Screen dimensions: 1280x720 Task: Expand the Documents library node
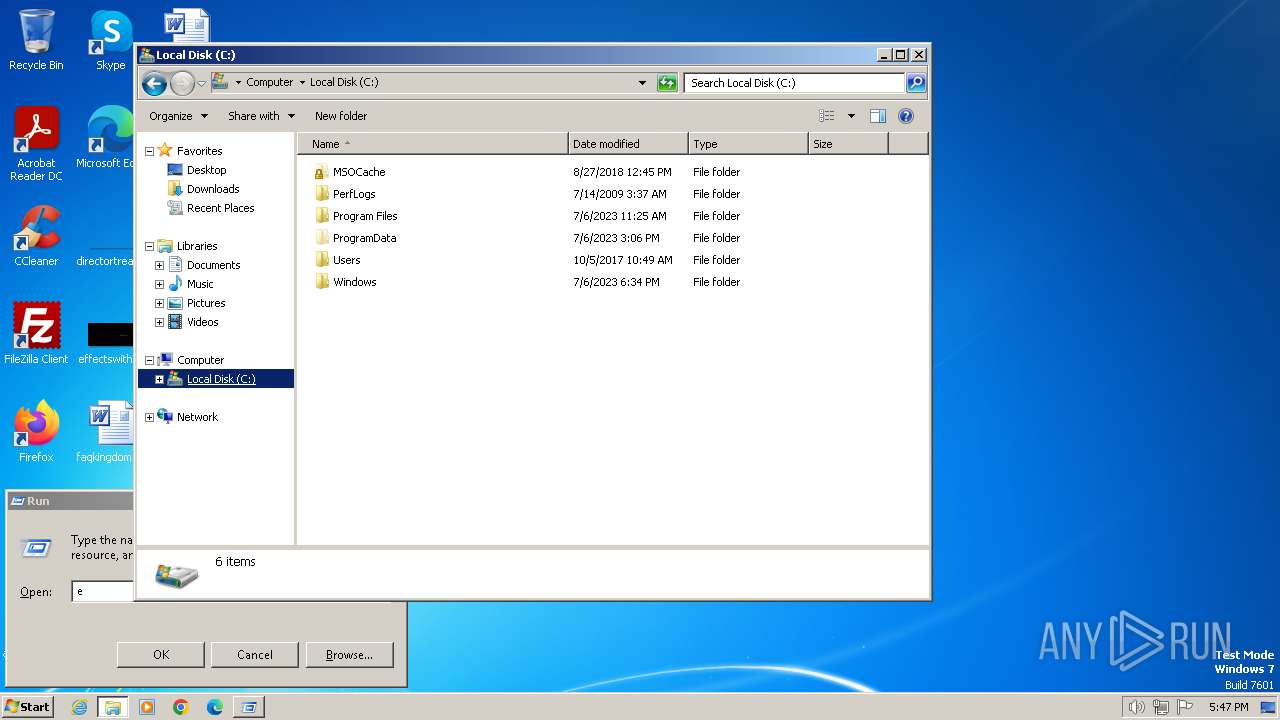[159, 265]
